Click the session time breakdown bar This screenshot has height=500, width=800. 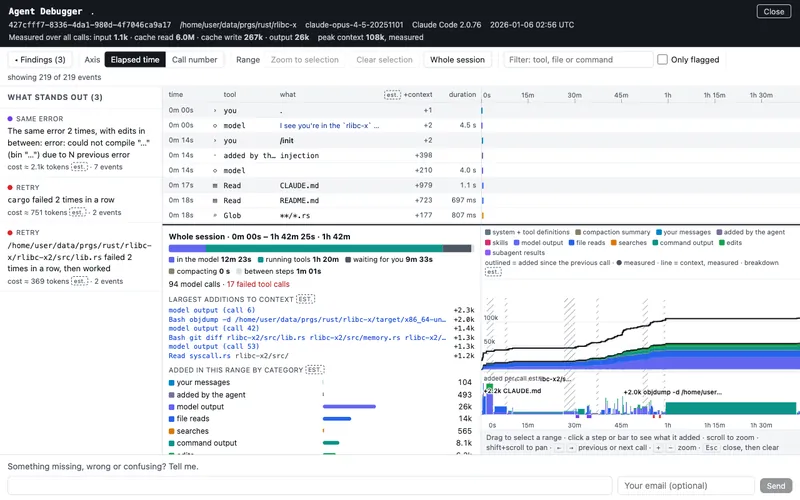coord(320,248)
